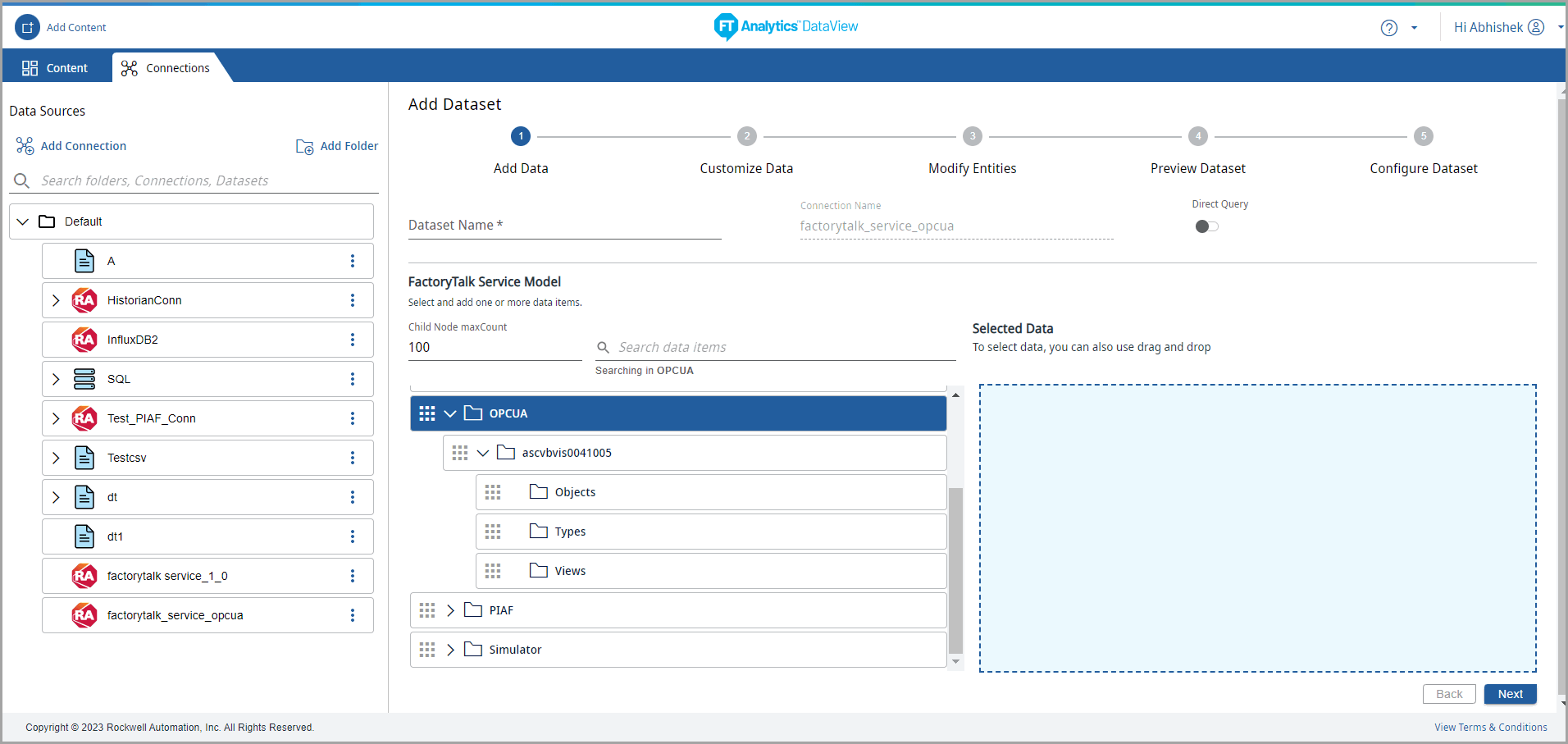Expand the Testcsv item
This screenshot has height=744, width=1568.
tap(56, 458)
